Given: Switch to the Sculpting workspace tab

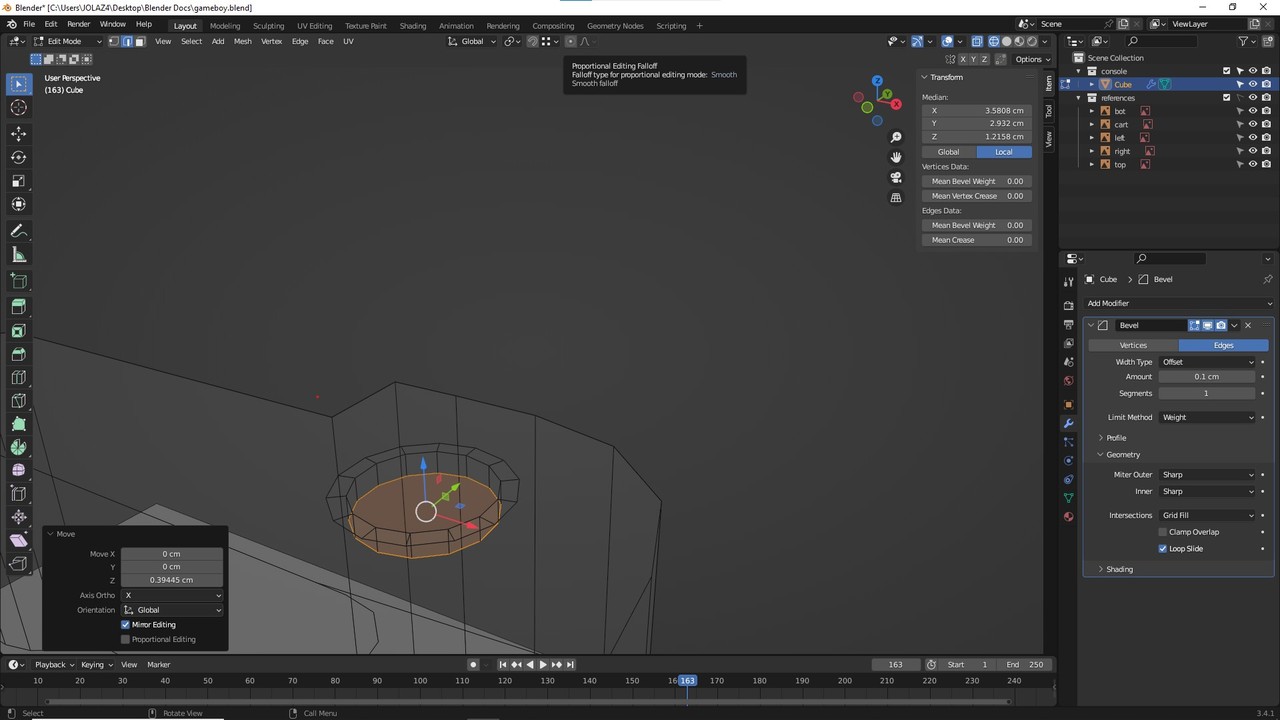Looking at the screenshot, I should 268,25.
